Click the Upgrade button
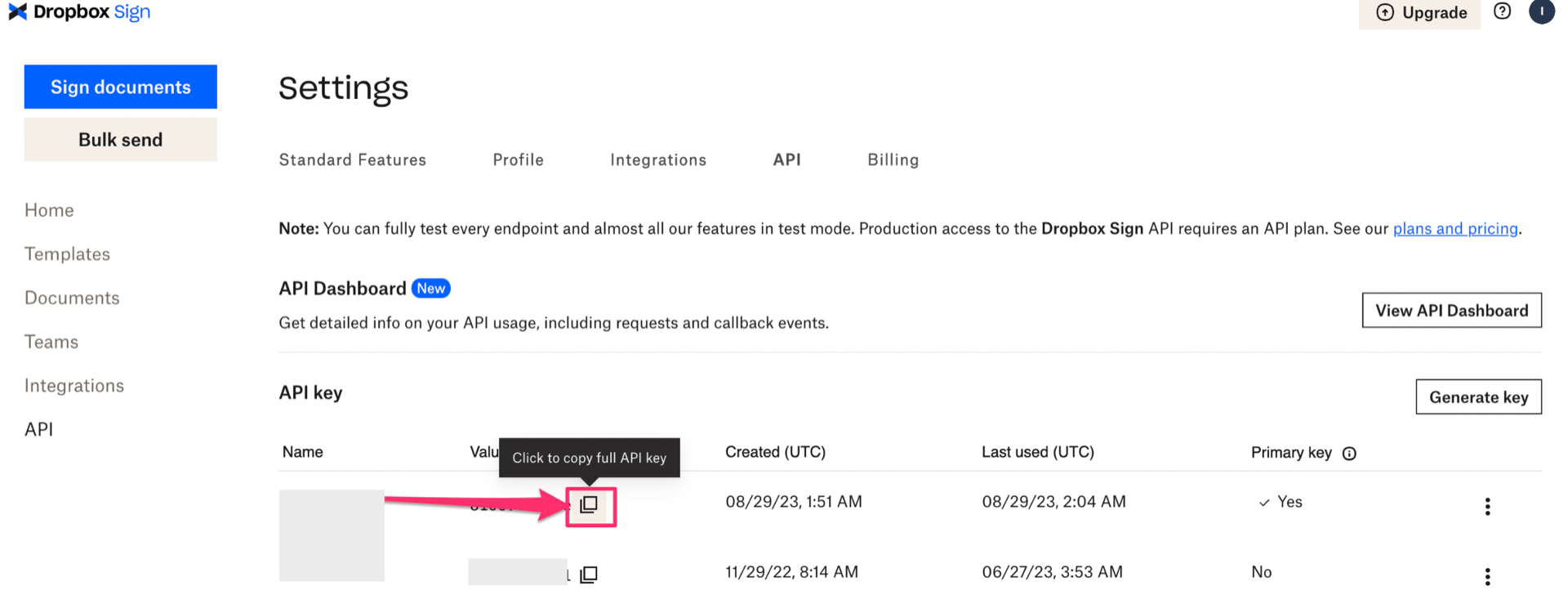1568x604 pixels. pyautogui.click(x=1419, y=13)
